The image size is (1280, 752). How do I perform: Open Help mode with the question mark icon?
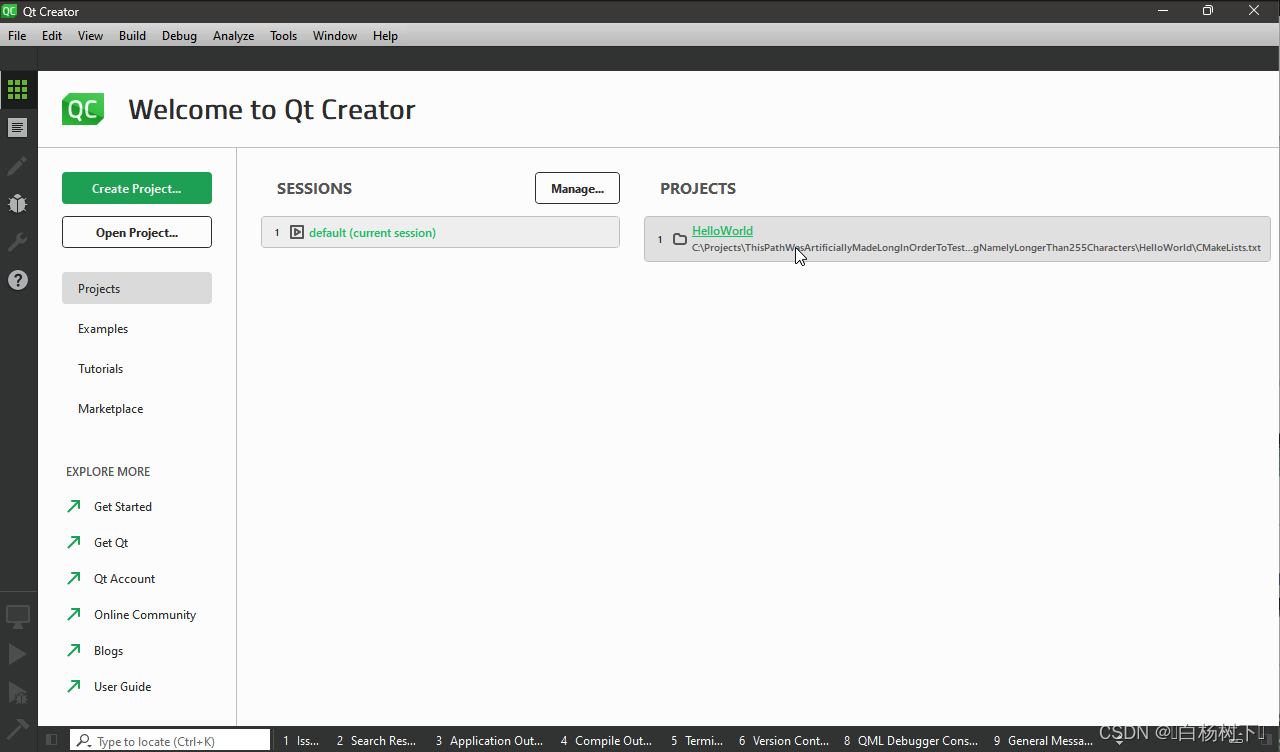point(18,280)
